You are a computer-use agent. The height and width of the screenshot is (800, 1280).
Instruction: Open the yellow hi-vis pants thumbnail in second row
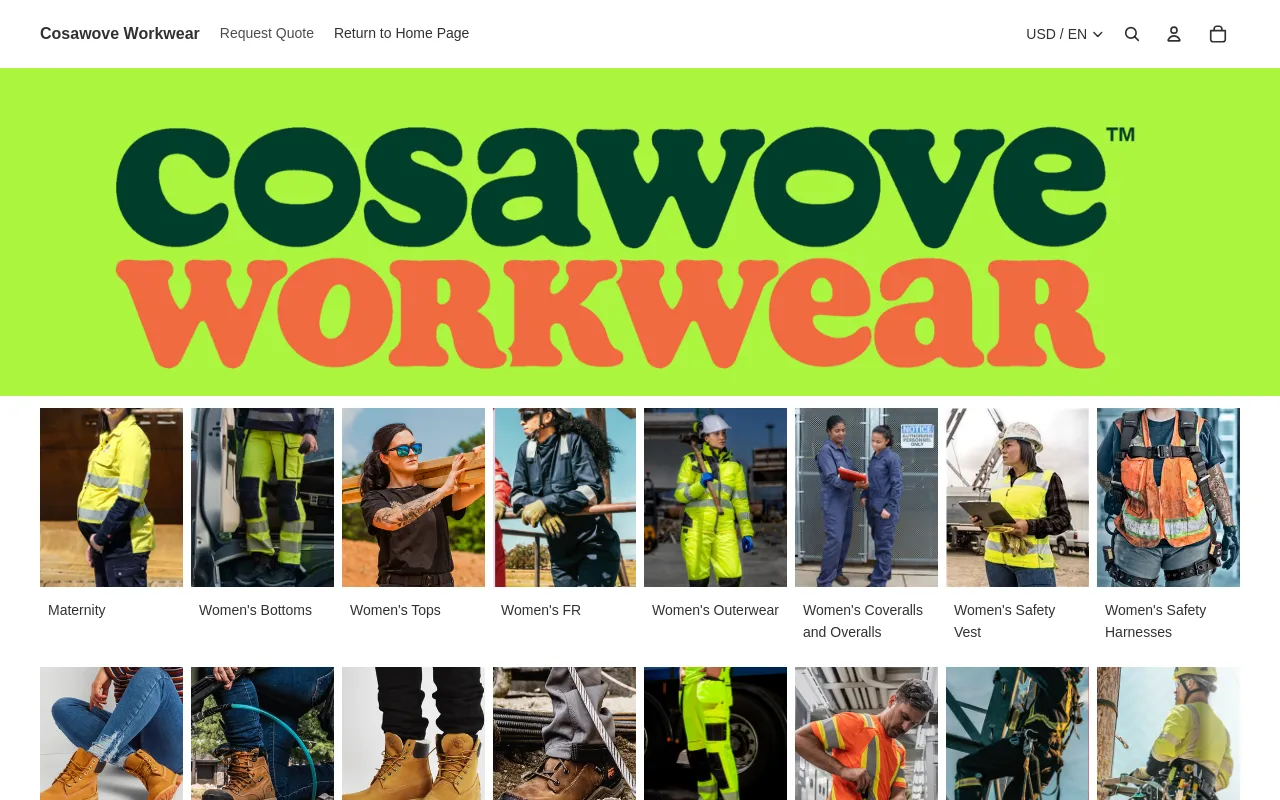(715, 733)
